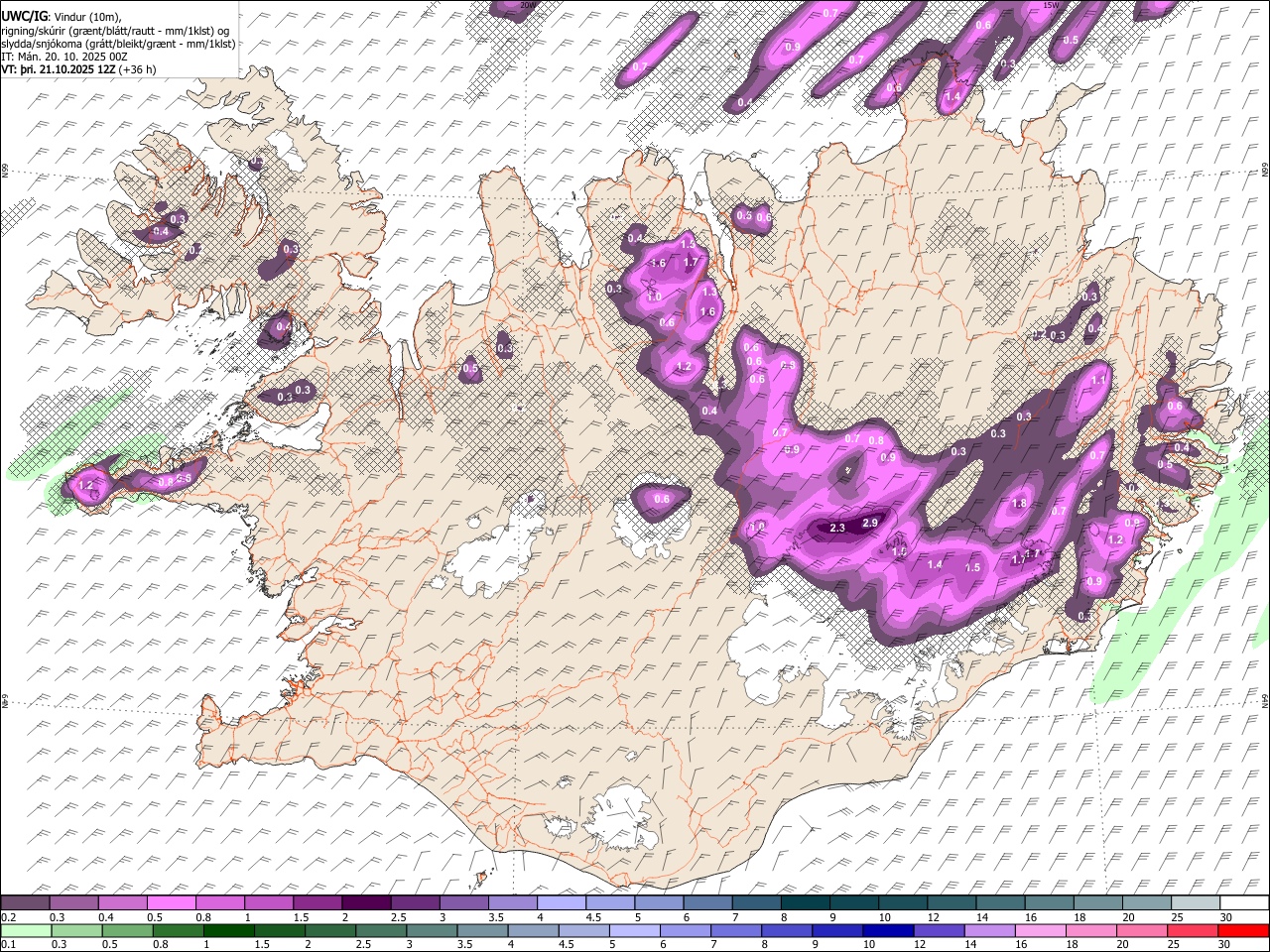Click the '(+36 h)' forecast offset text
The width and height of the screenshot is (1270, 952).
click(x=137, y=69)
